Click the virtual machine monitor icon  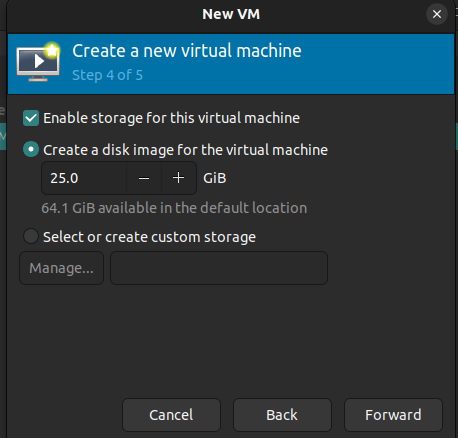coord(38,62)
